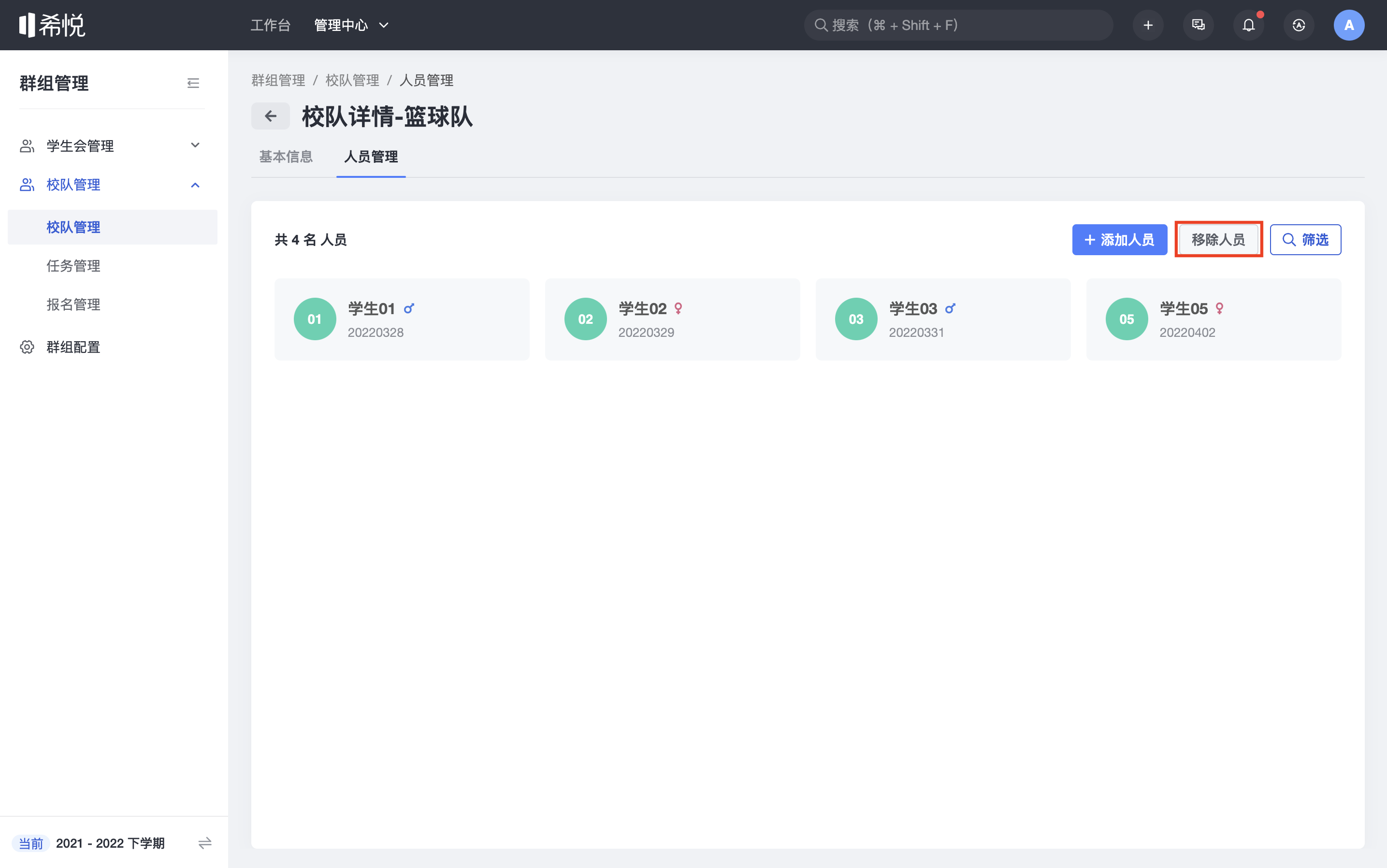Click the 学生会管理 people icon

[27, 146]
